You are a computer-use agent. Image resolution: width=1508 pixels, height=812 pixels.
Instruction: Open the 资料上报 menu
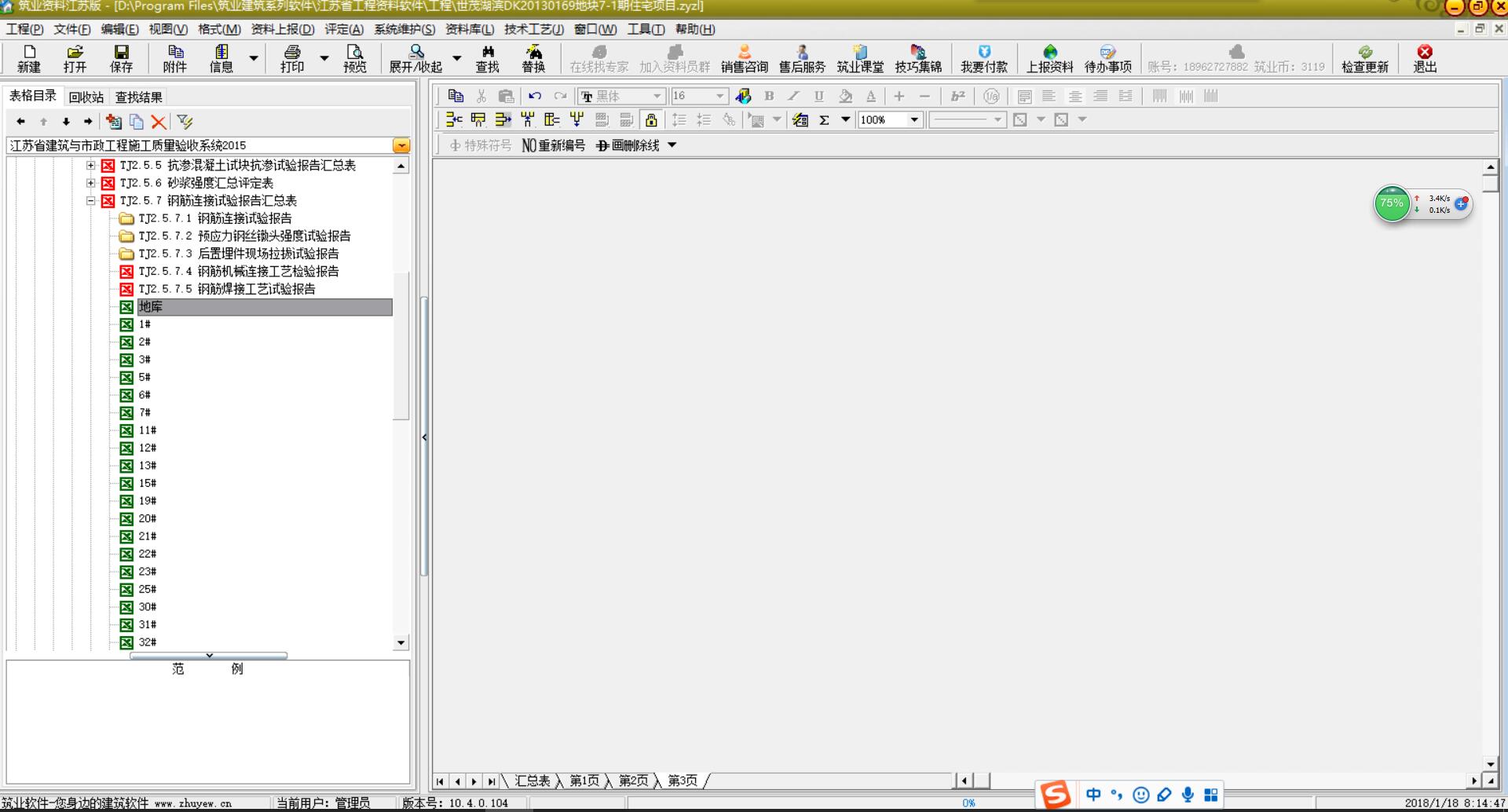[282, 29]
